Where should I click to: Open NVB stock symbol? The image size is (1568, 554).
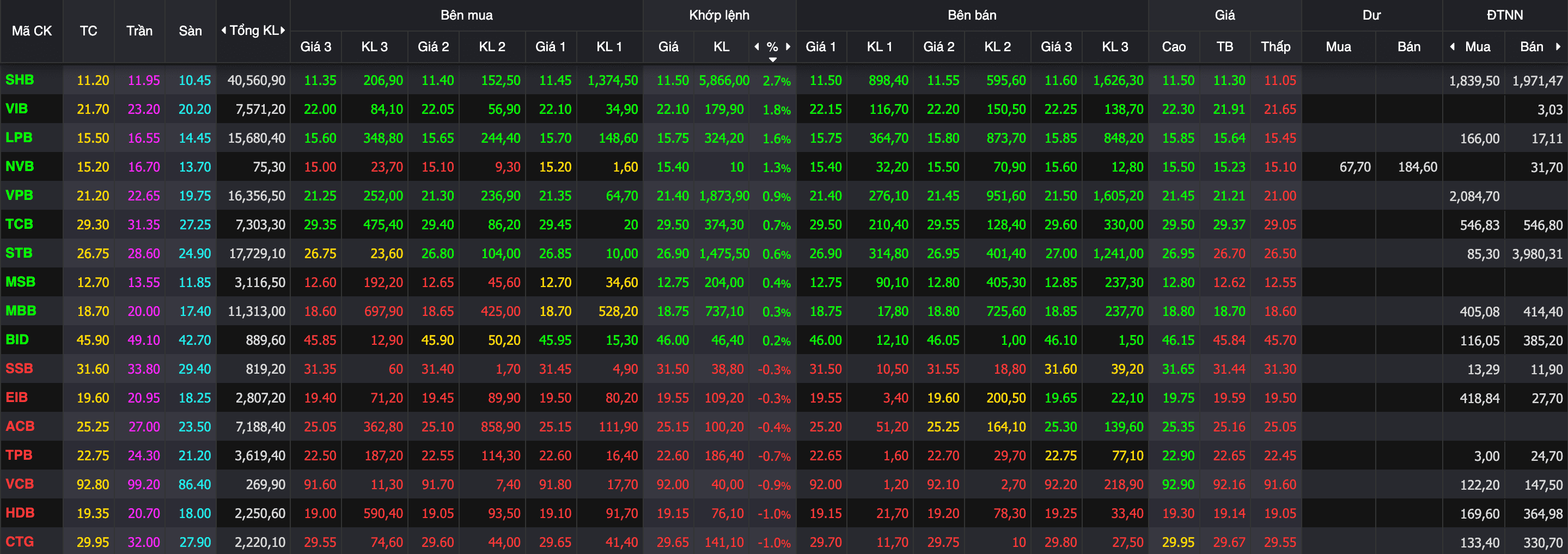click(x=20, y=166)
